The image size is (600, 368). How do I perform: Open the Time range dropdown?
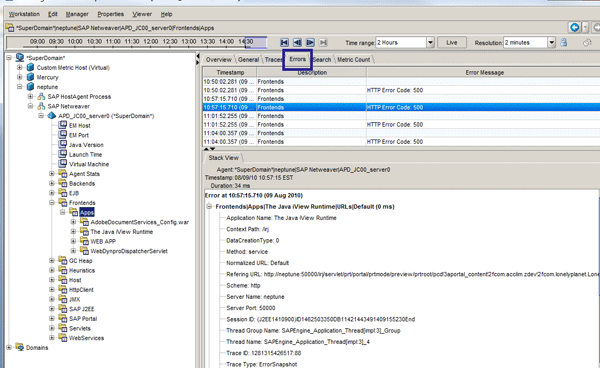pyautogui.click(x=430, y=42)
